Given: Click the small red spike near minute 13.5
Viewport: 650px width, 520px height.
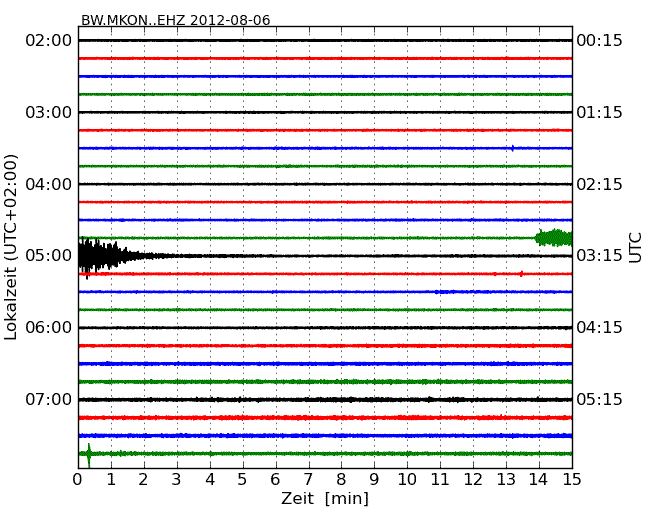Looking at the screenshot, I should tap(521, 274).
